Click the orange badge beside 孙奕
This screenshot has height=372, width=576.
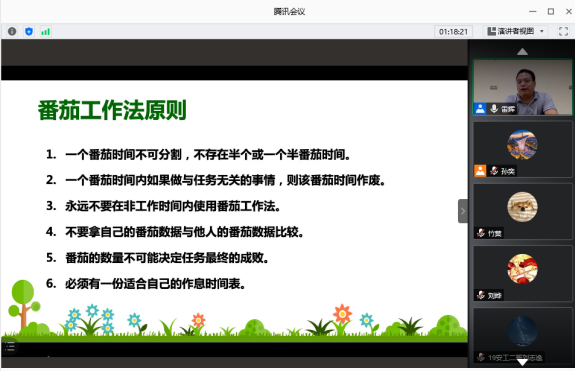(480, 171)
